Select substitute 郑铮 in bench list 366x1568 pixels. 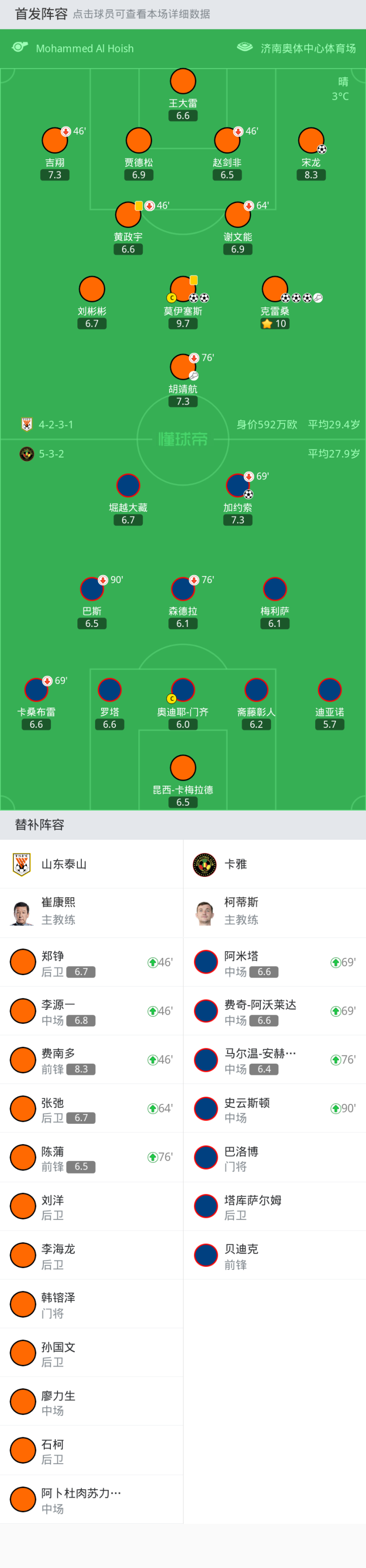(91, 962)
